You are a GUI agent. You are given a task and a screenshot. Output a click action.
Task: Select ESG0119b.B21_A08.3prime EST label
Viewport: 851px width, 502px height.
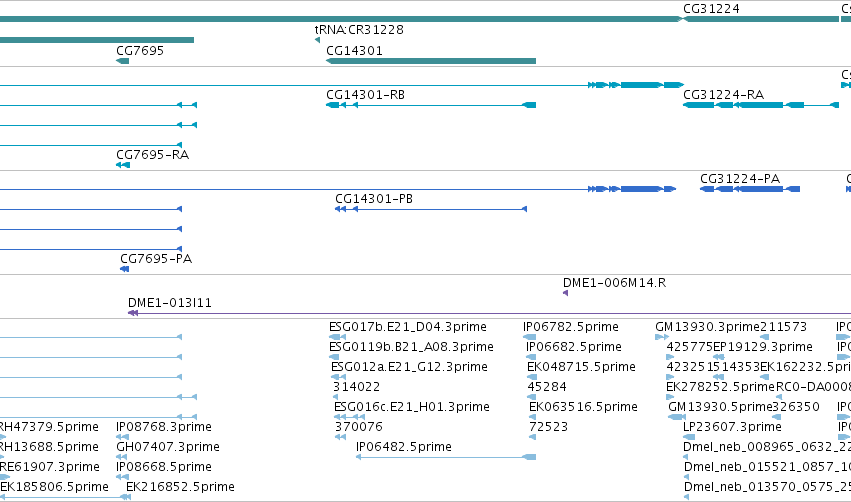(411, 347)
